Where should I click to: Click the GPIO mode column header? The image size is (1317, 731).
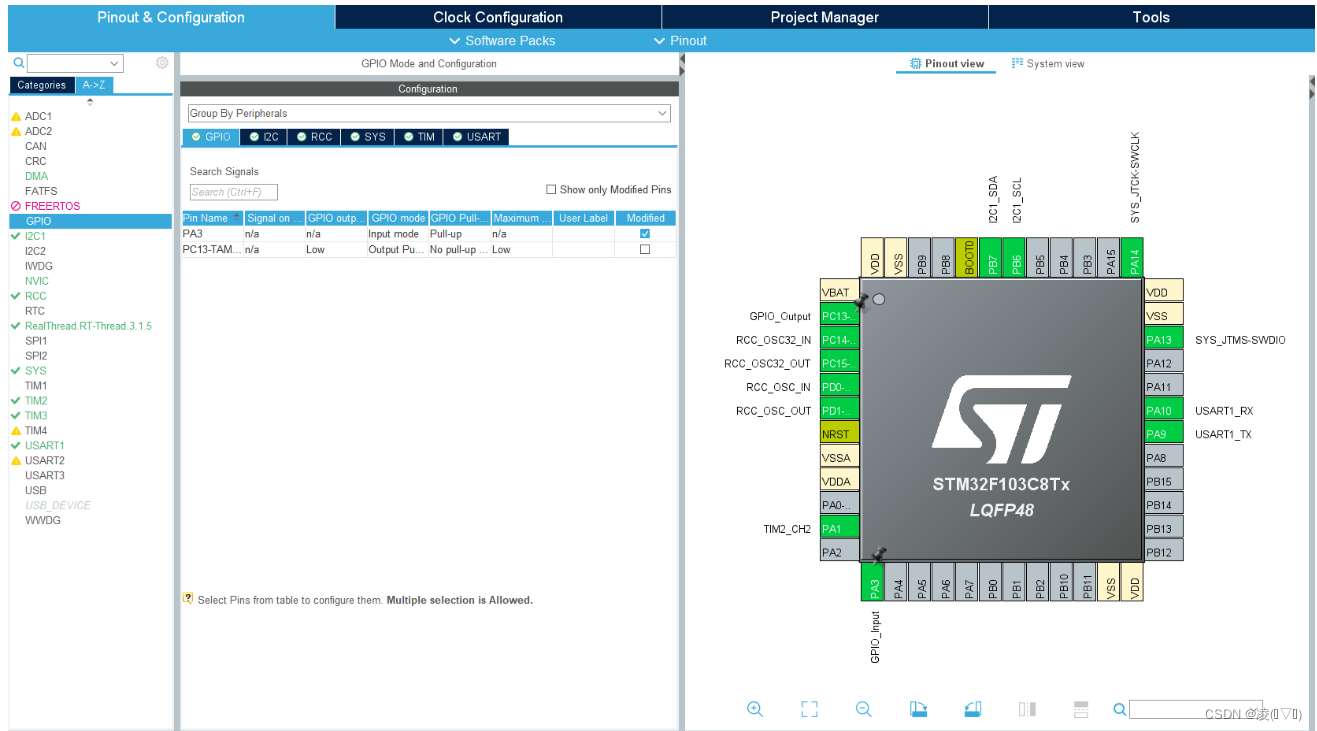[398, 218]
